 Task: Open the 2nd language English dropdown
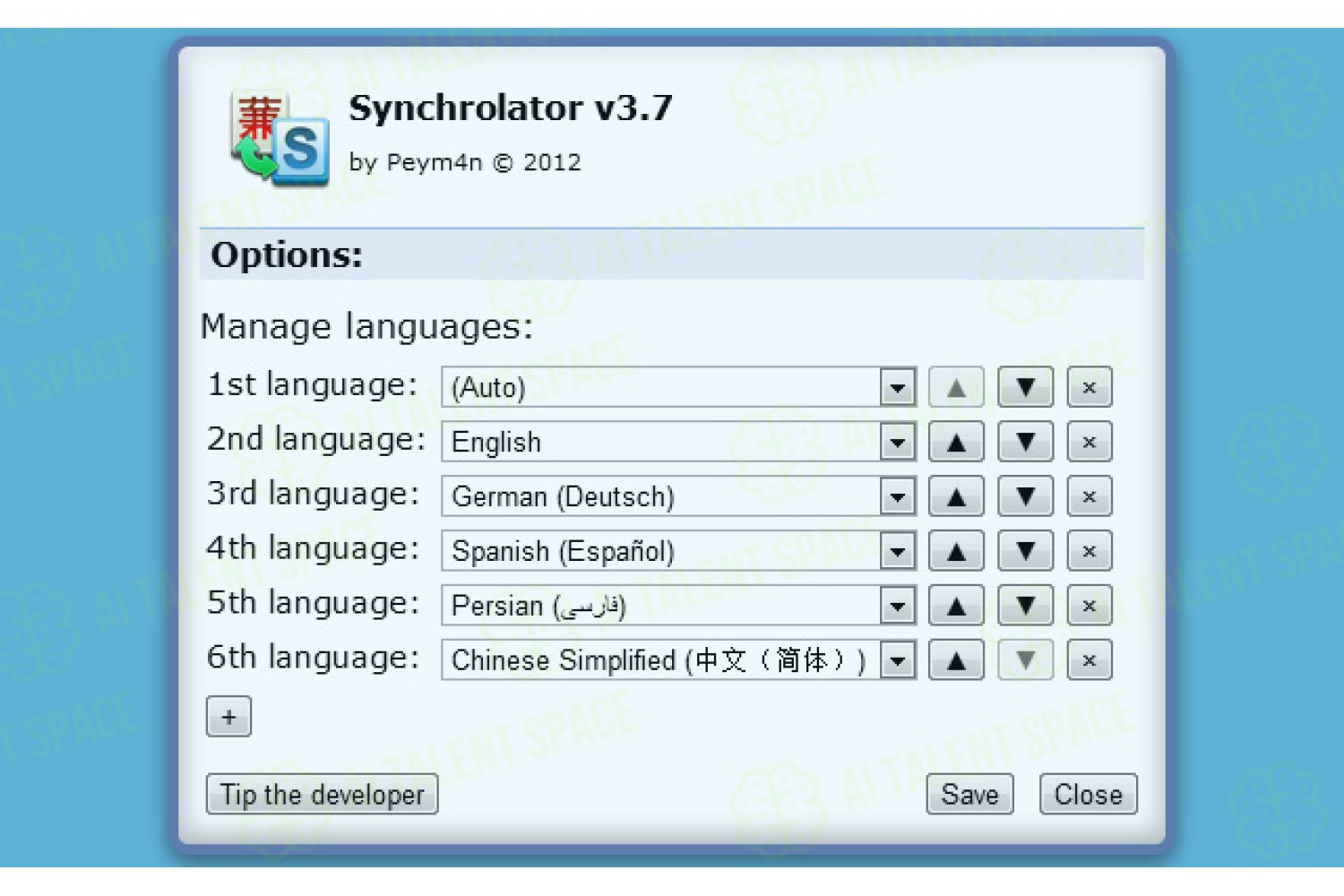tap(678, 443)
